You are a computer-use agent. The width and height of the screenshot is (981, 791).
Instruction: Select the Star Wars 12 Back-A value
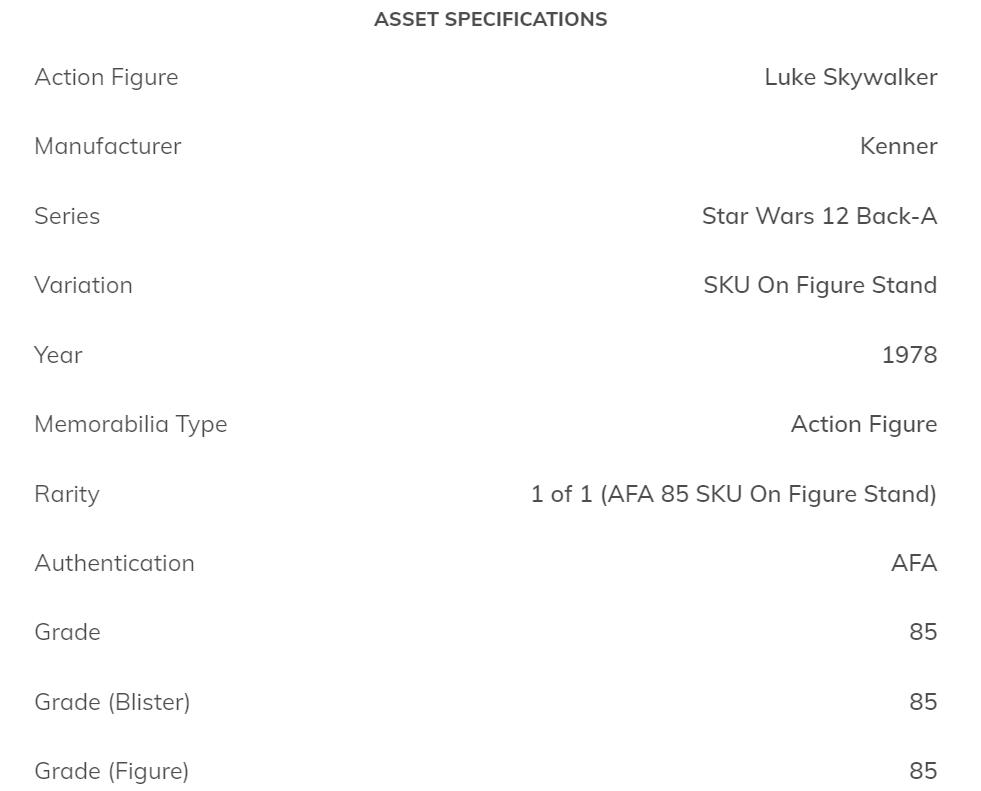819,216
